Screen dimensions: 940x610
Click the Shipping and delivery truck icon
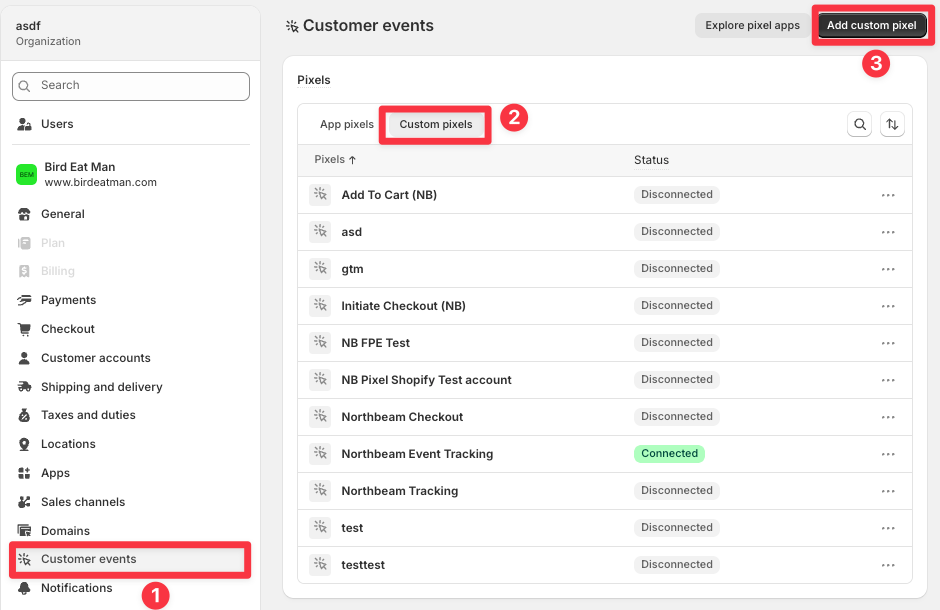(x=24, y=386)
